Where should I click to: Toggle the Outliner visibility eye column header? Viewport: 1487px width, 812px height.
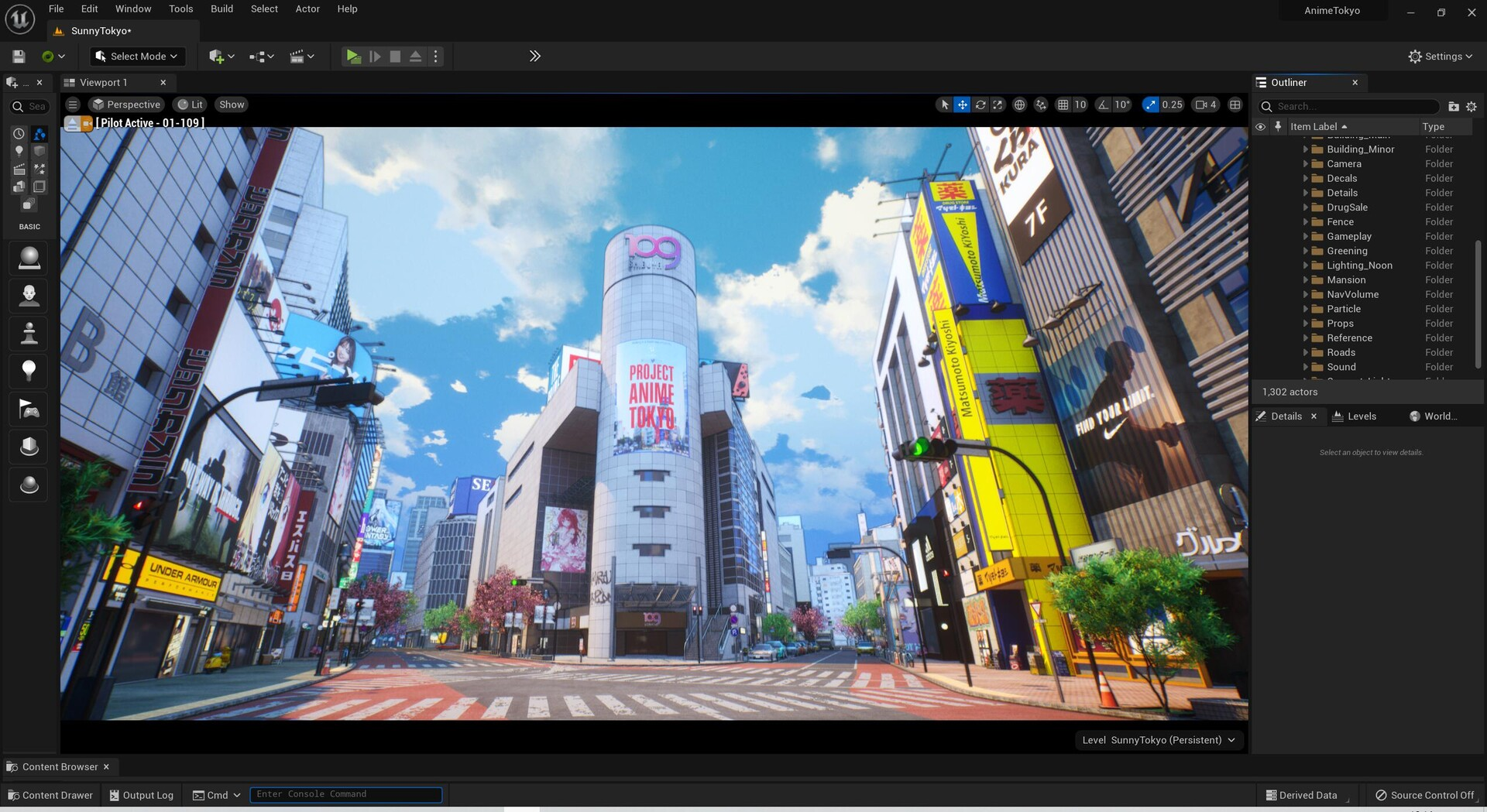1261,127
